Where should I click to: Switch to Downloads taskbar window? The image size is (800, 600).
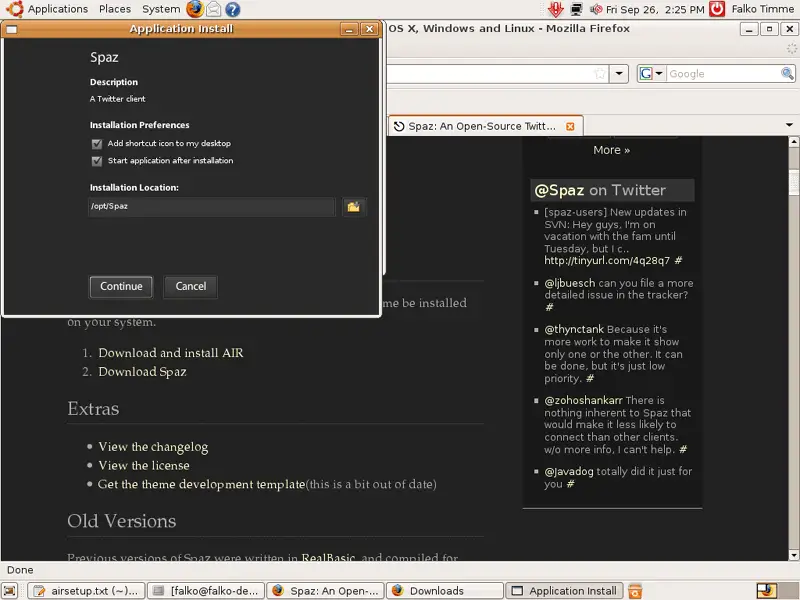[x=445, y=591]
